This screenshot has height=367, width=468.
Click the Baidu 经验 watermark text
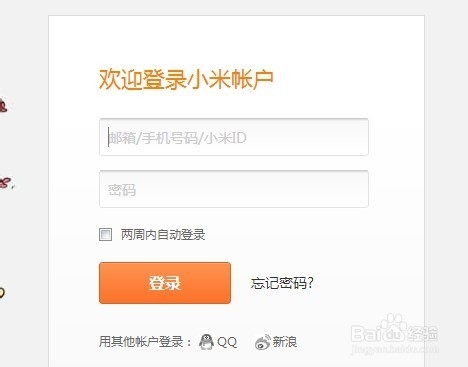(x=423, y=334)
